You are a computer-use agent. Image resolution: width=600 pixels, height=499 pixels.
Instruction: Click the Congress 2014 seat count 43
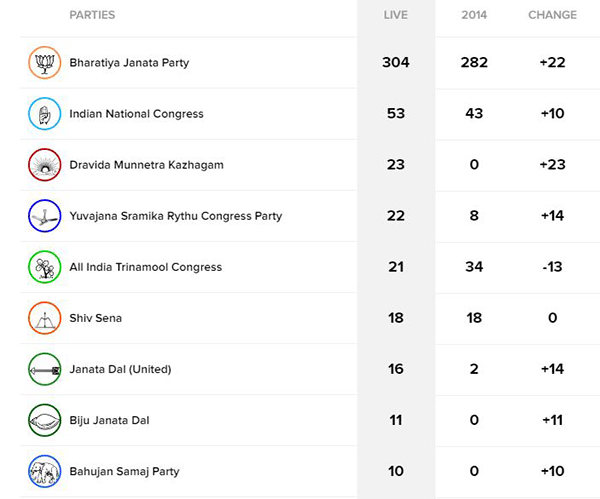click(x=474, y=114)
